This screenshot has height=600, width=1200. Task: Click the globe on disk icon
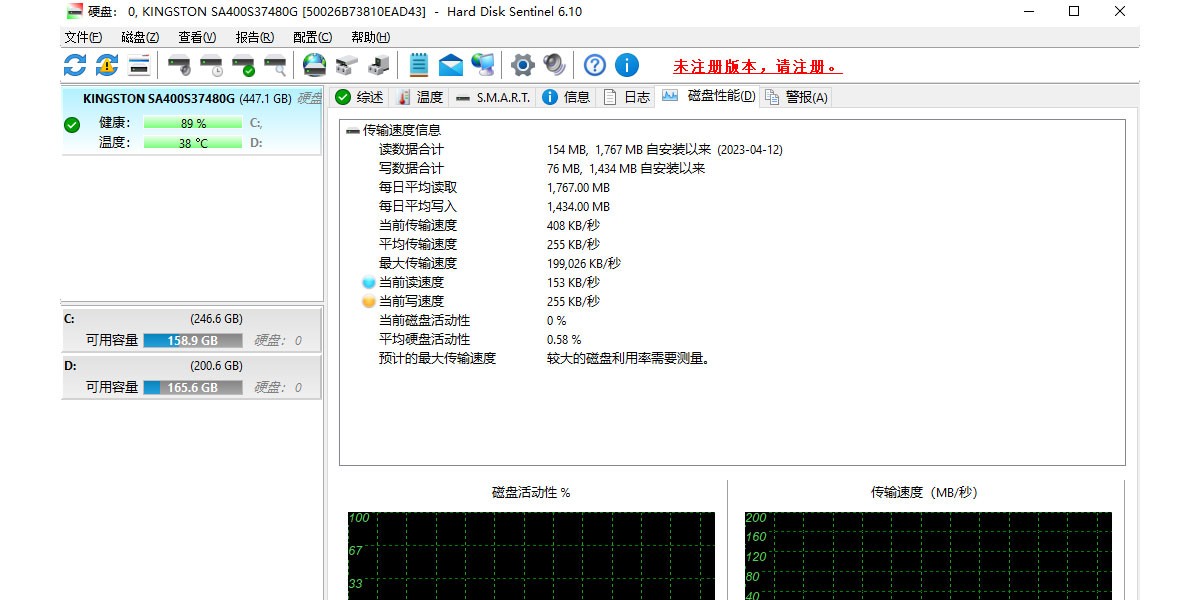(314, 66)
